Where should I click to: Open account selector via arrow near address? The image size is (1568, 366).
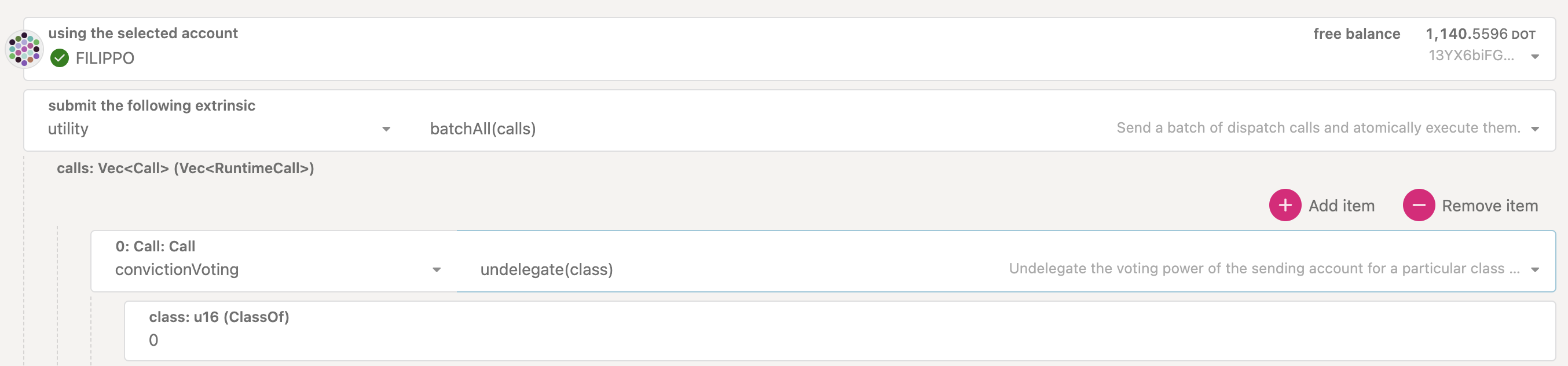pyautogui.click(x=1535, y=57)
